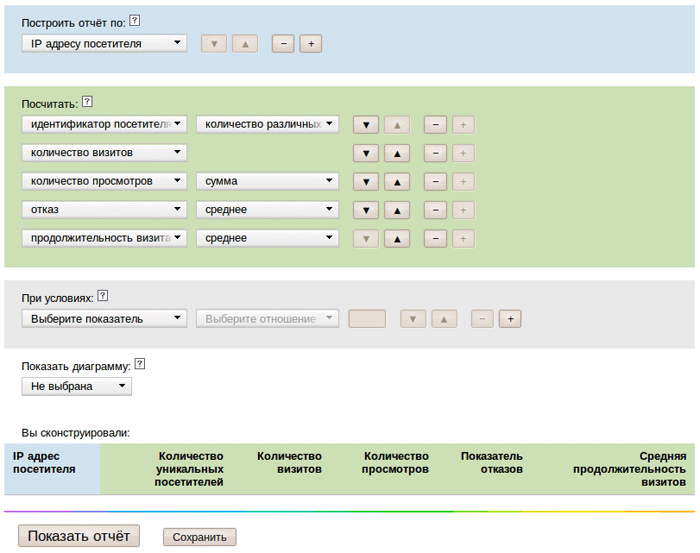Open отказ metric dropdown
This screenshot has width=700, height=553.
(104, 210)
